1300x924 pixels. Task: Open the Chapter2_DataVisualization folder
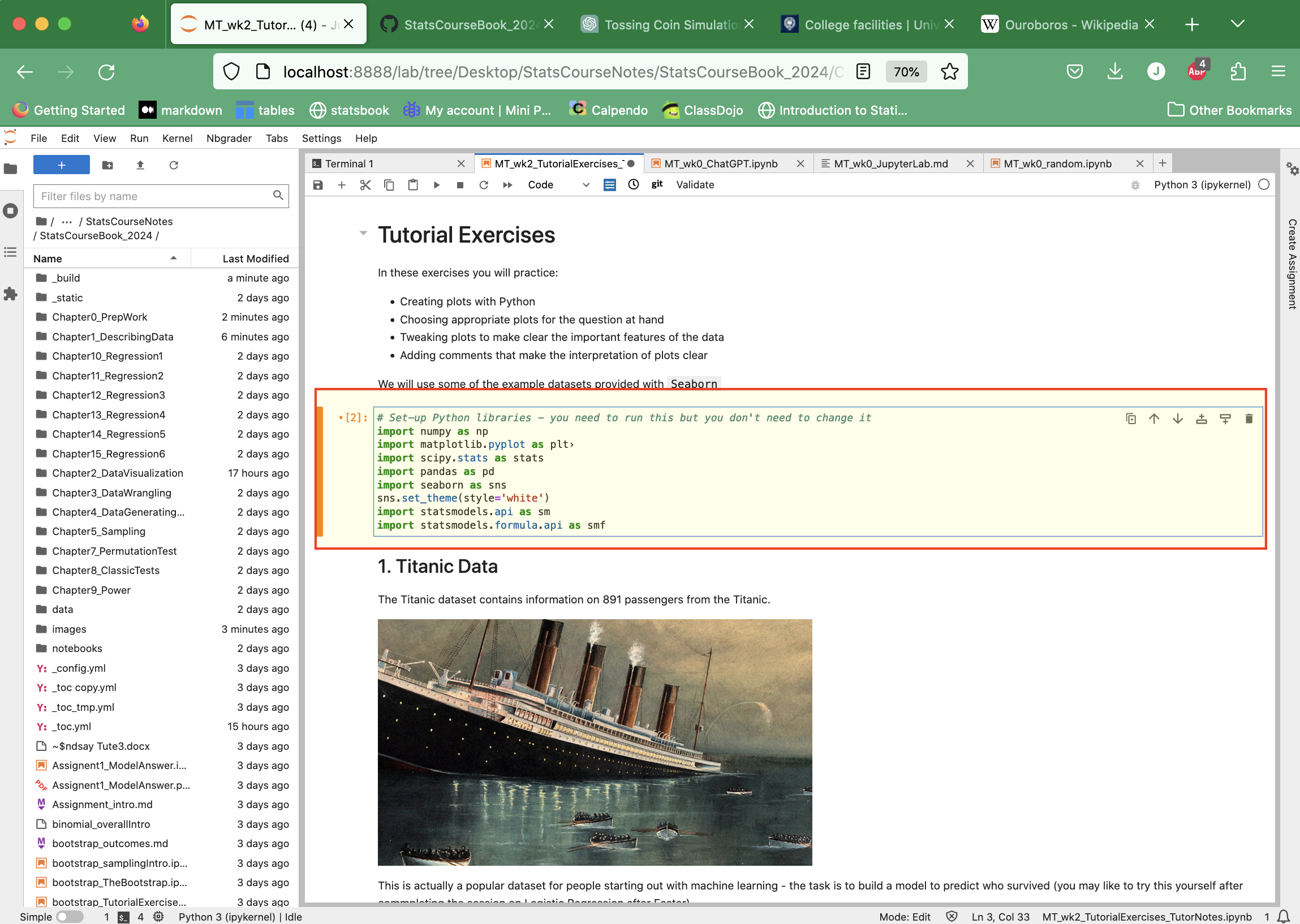click(117, 473)
